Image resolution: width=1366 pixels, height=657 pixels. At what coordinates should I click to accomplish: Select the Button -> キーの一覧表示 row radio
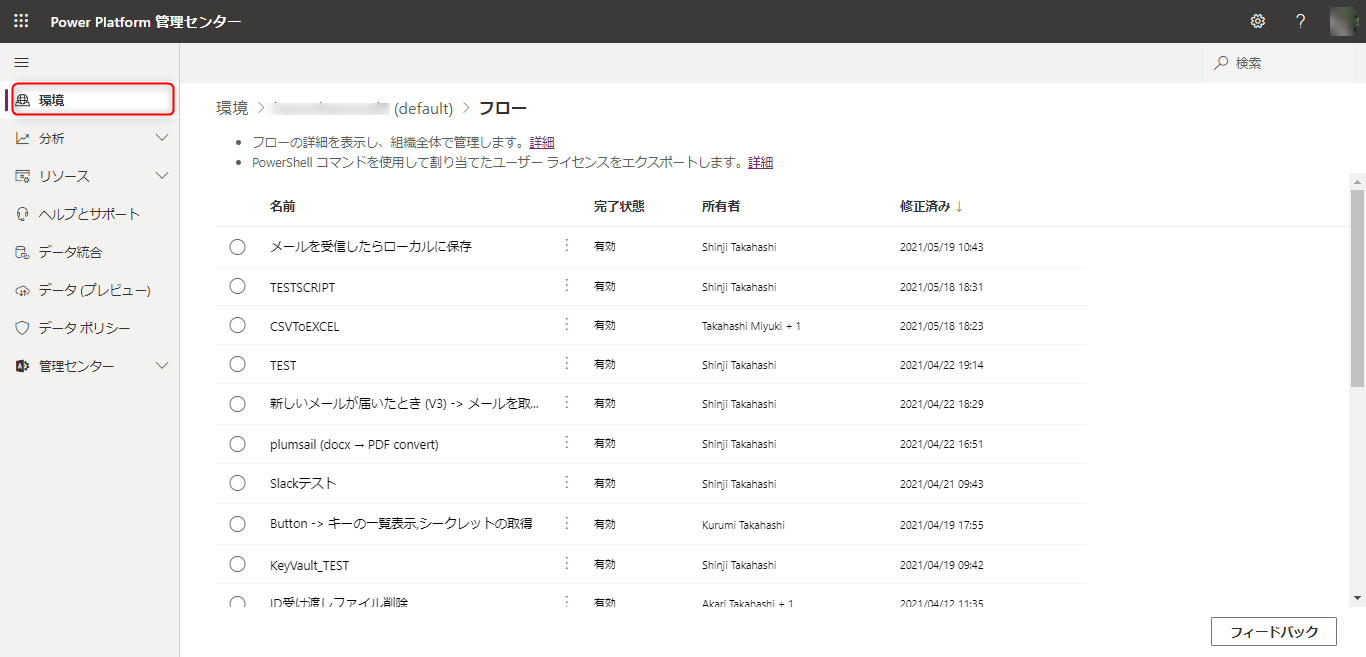pyautogui.click(x=237, y=524)
